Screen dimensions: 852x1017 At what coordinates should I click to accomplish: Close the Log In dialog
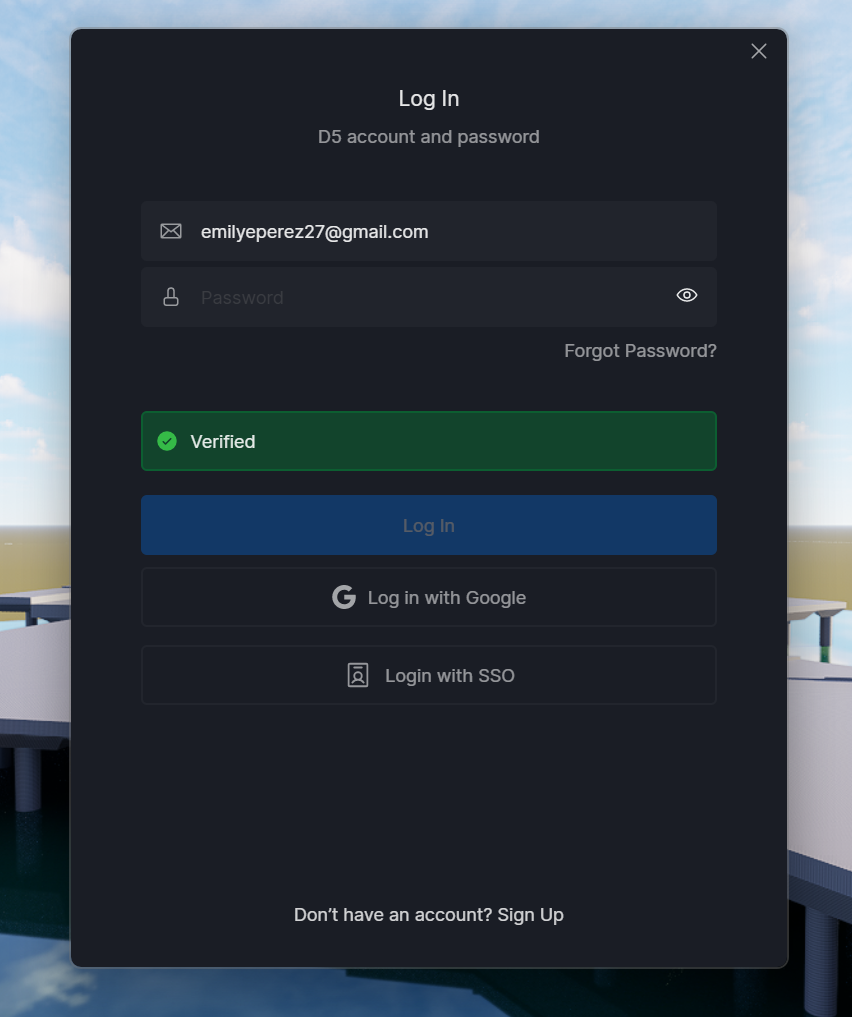pyautogui.click(x=759, y=51)
